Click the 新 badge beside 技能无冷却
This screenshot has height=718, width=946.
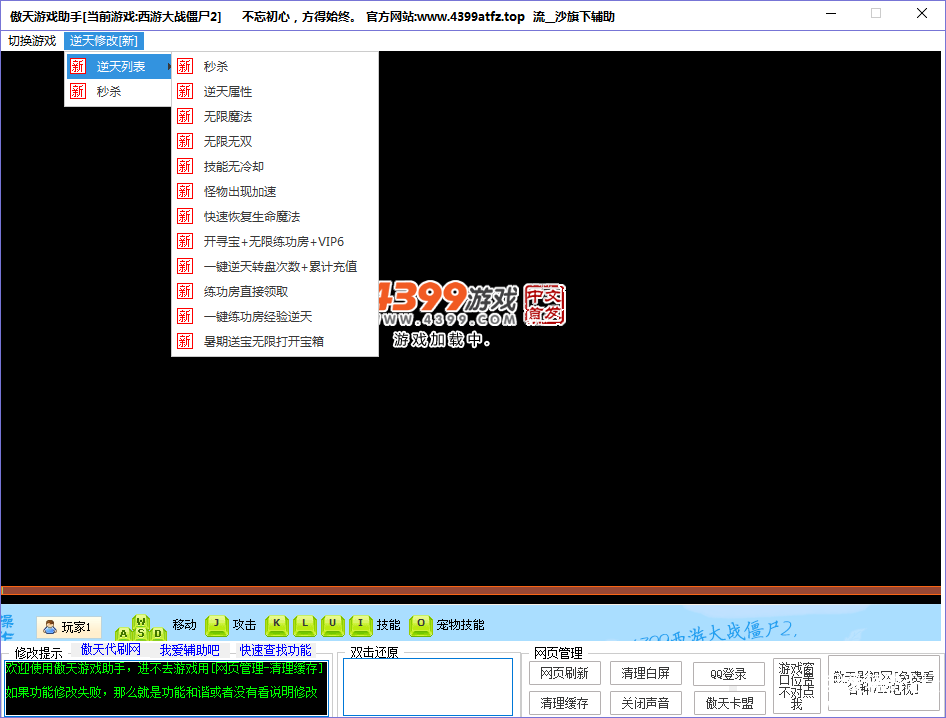[185, 166]
